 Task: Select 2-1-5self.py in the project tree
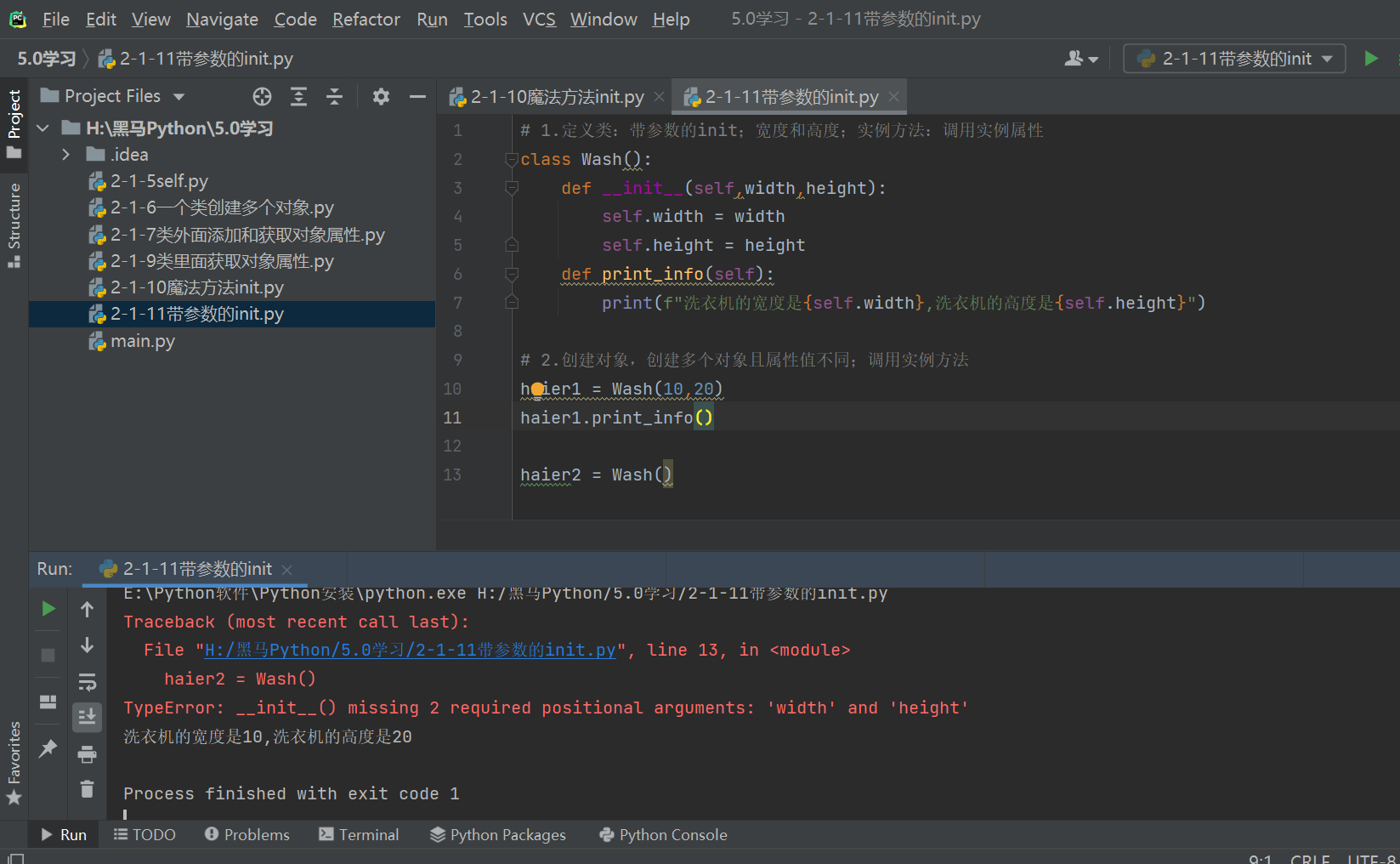[159, 181]
